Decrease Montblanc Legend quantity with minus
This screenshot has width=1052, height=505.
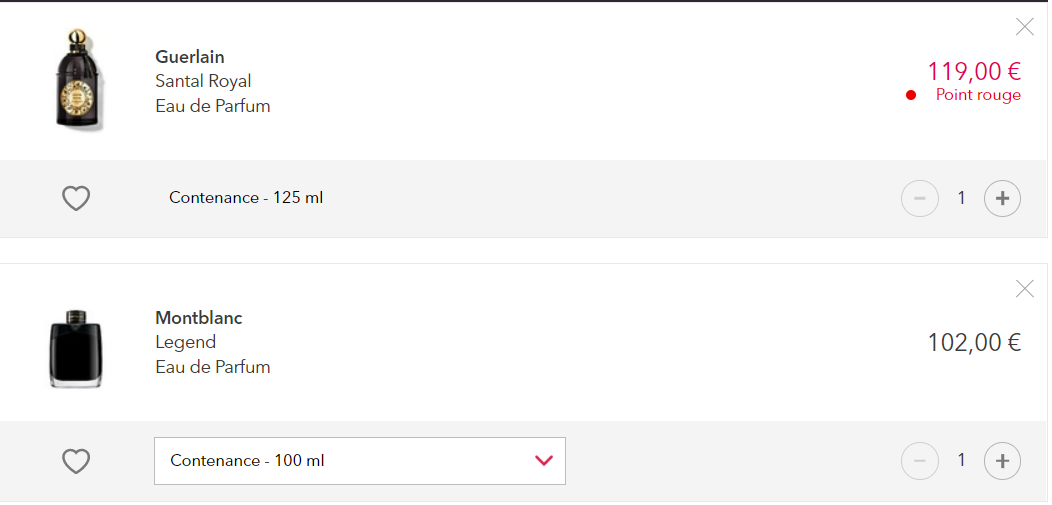(x=919, y=461)
